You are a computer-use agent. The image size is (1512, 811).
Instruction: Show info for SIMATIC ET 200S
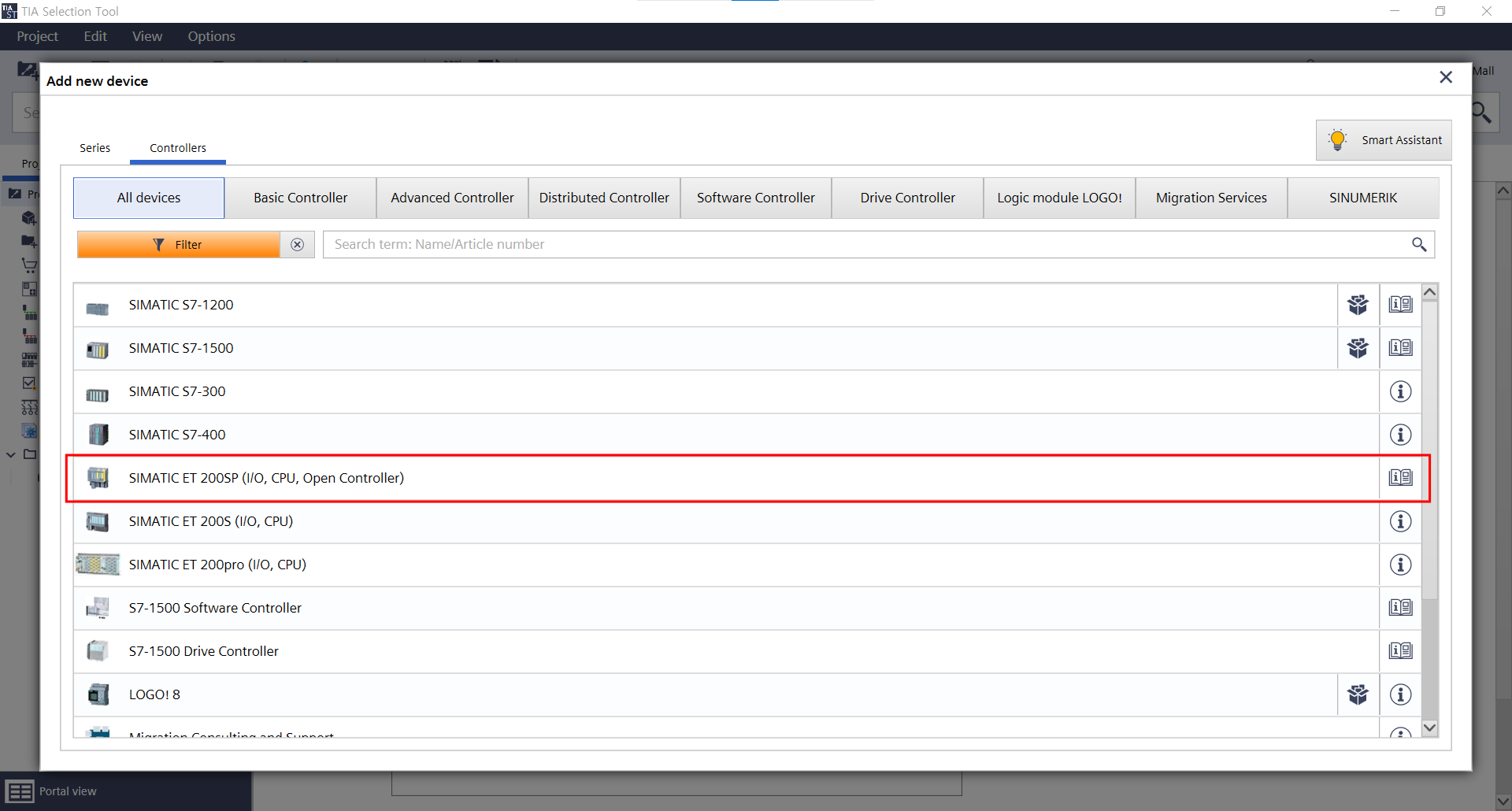1400,521
